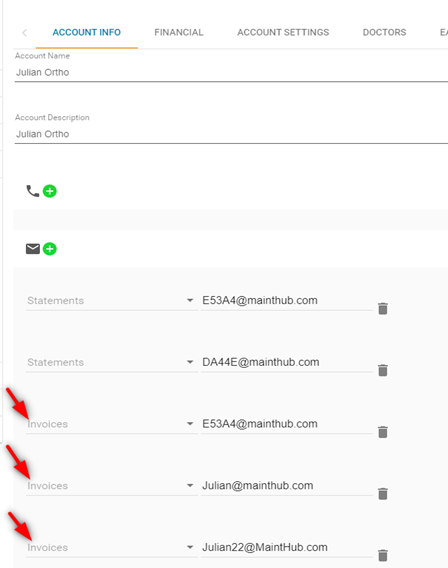Open the first Statements type dropdown

click(112, 301)
